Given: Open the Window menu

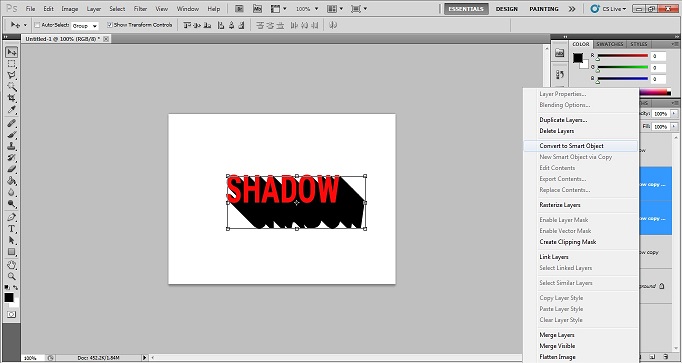Looking at the screenshot, I should (x=187, y=9).
